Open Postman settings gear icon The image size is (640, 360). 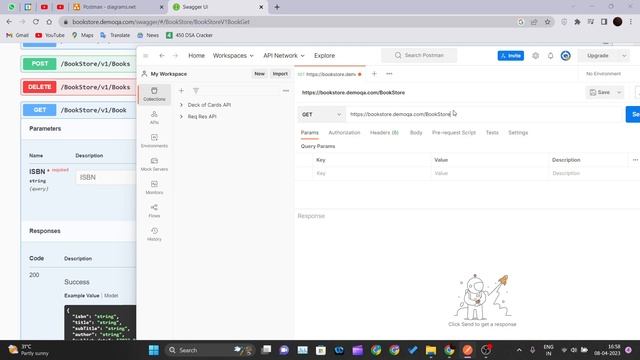pos(536,56)
